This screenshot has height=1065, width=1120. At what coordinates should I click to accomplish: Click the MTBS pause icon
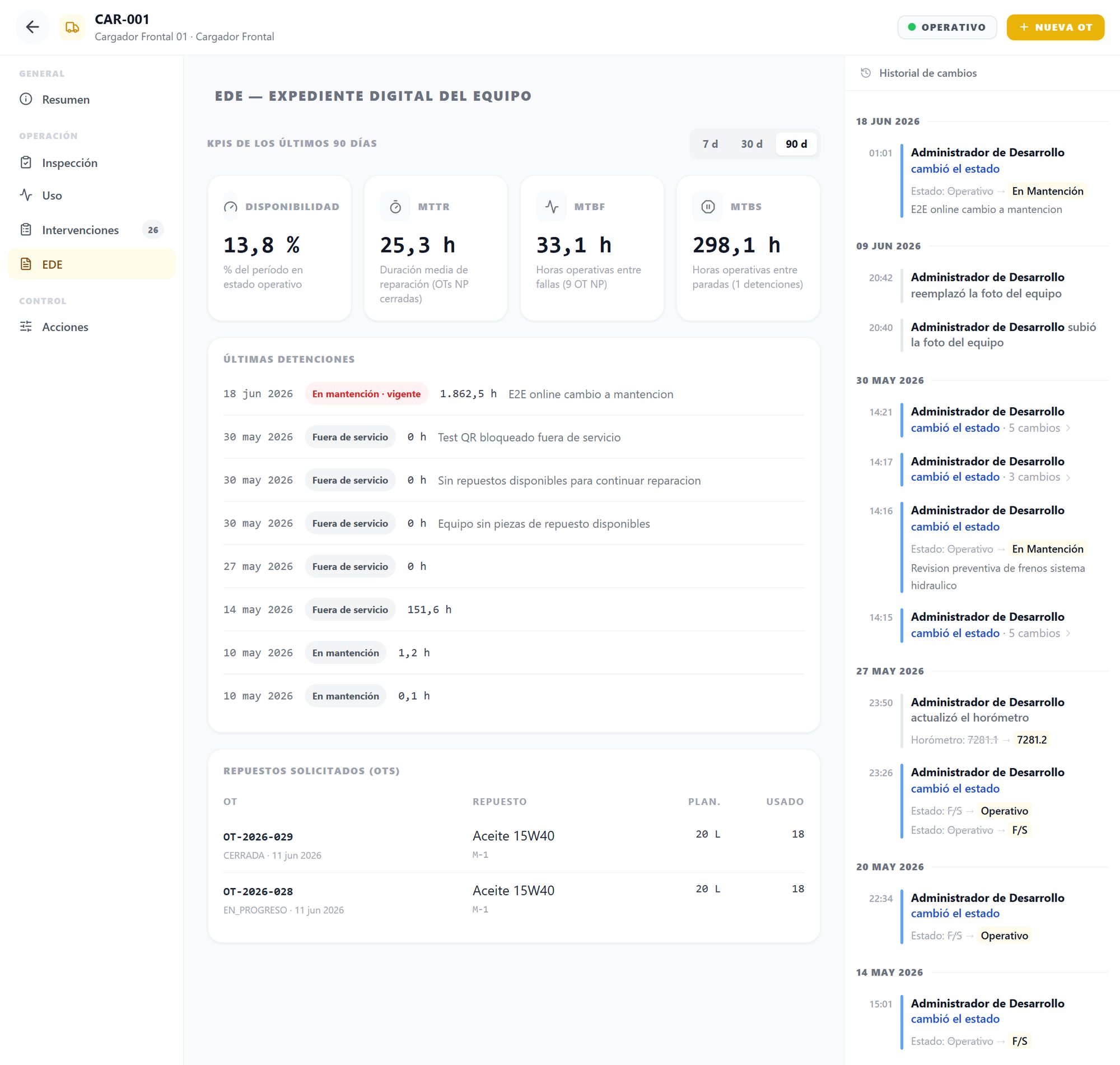(x=707, y=207)
